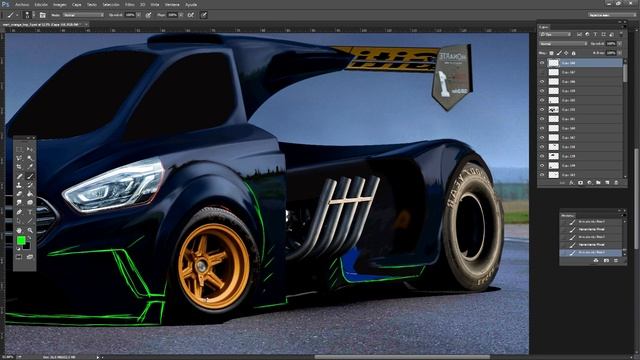The image size is (640, 360).
Task: Open the Edición menu
Action: (41, 4)
